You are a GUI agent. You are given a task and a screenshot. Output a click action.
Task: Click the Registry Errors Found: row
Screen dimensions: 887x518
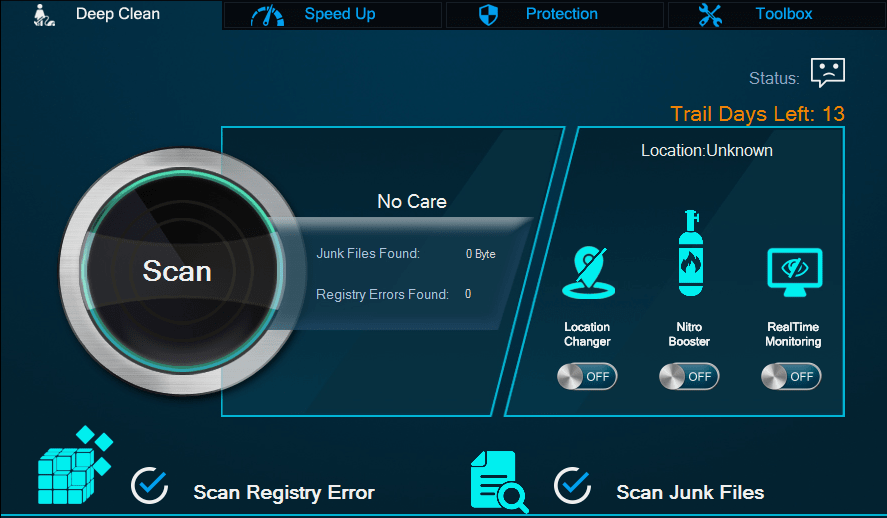[x=394, y=294]
